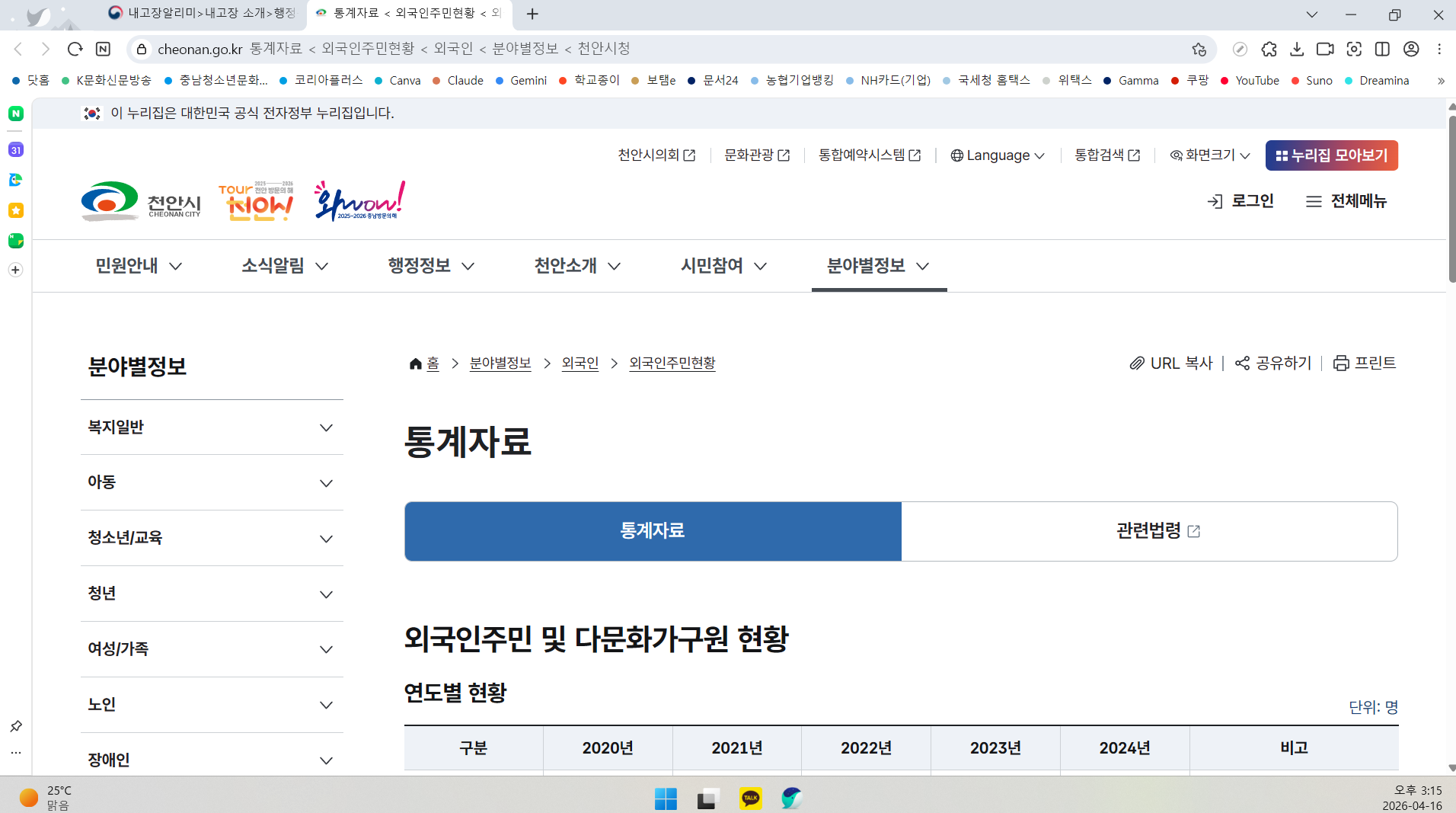This screenshot has height=813, width=1456.
Task: Click the browser downloads icon
Action: click(1298, 48)
